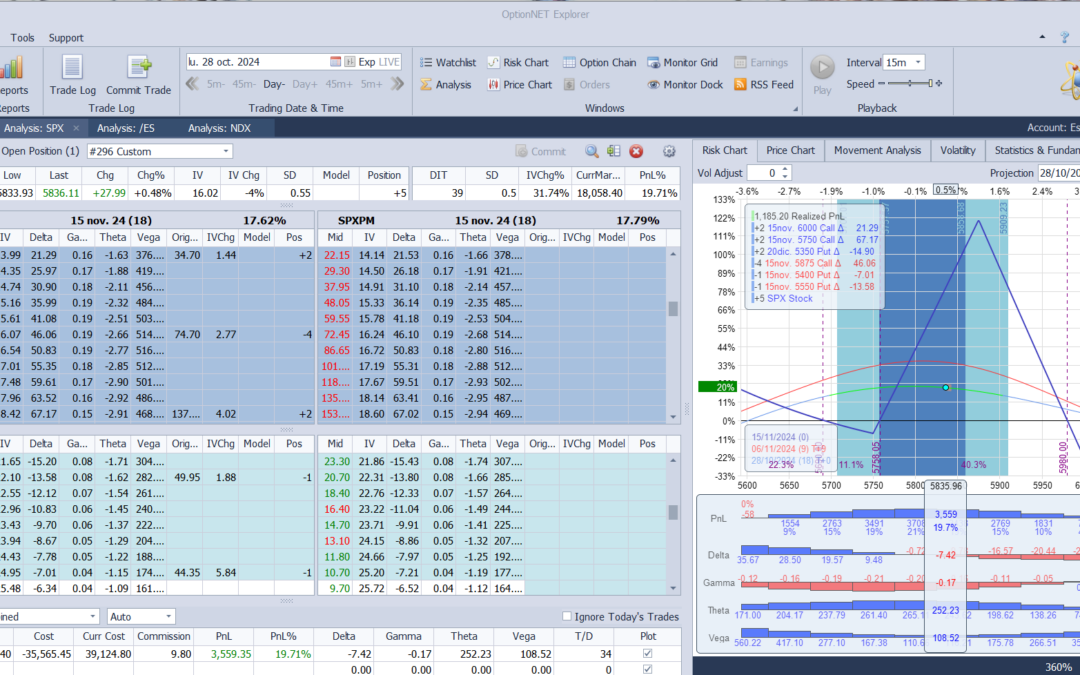Click the +5 SPX Stock legend entry

pyautogui.click(x=782, y=298)
